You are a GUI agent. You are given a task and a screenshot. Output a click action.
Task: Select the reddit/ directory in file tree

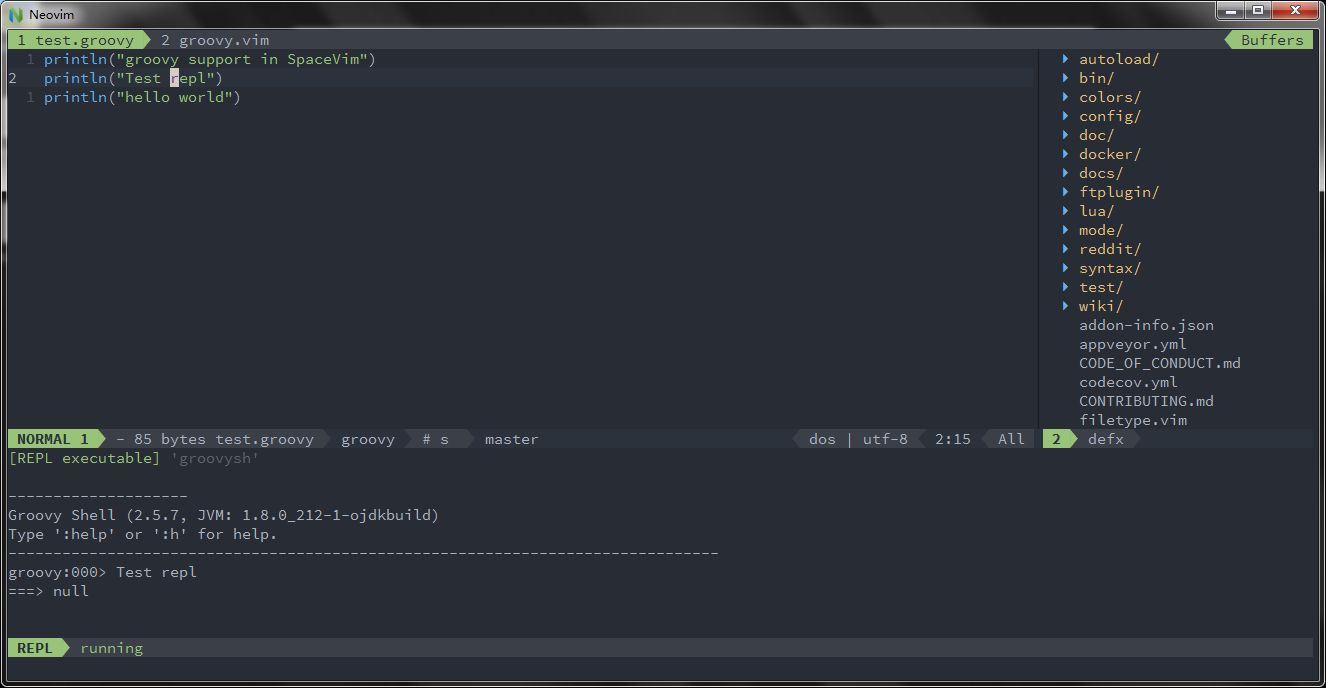pos(1110,249)
